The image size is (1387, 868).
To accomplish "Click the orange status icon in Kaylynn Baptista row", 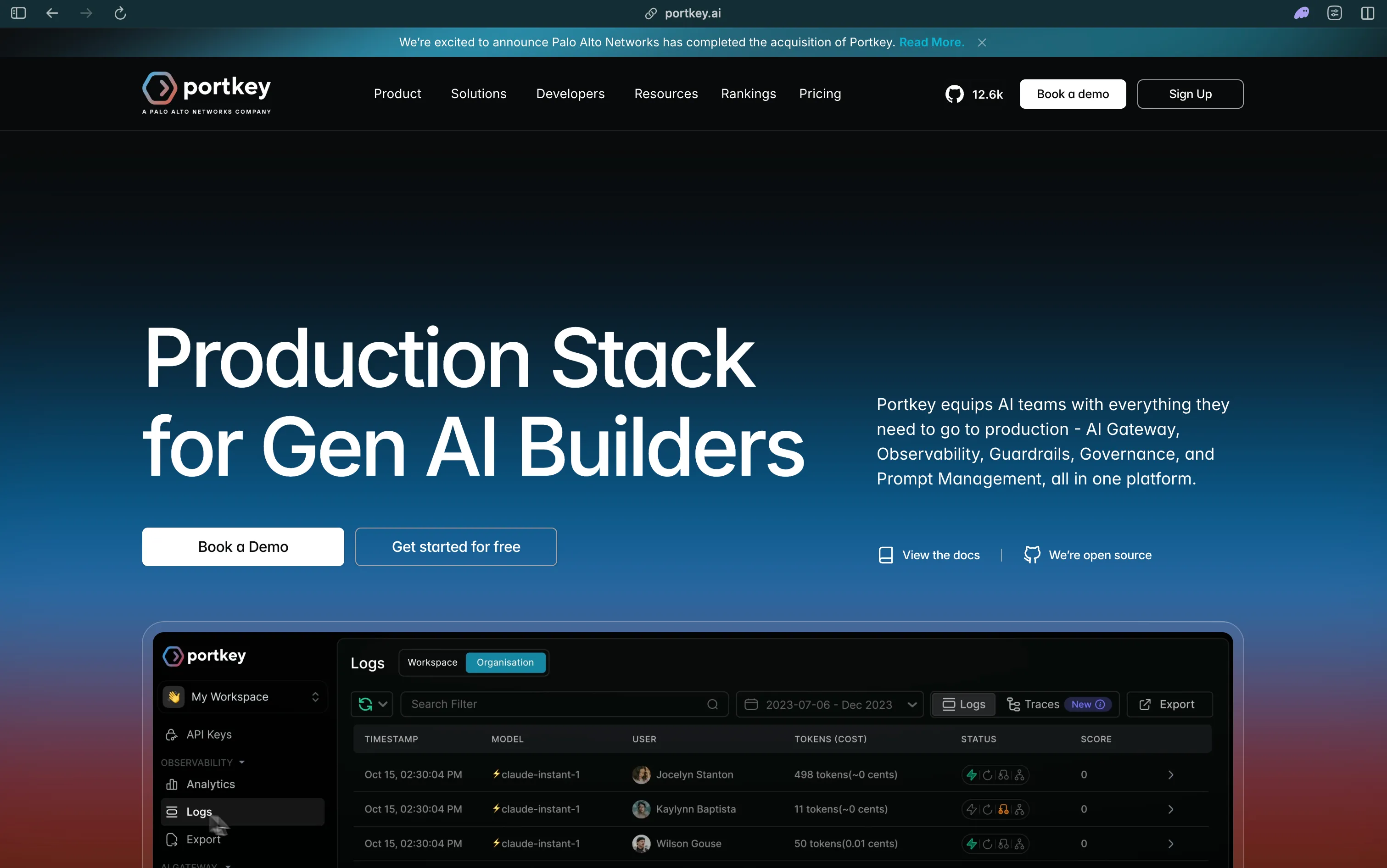I will pos(1003,809).
